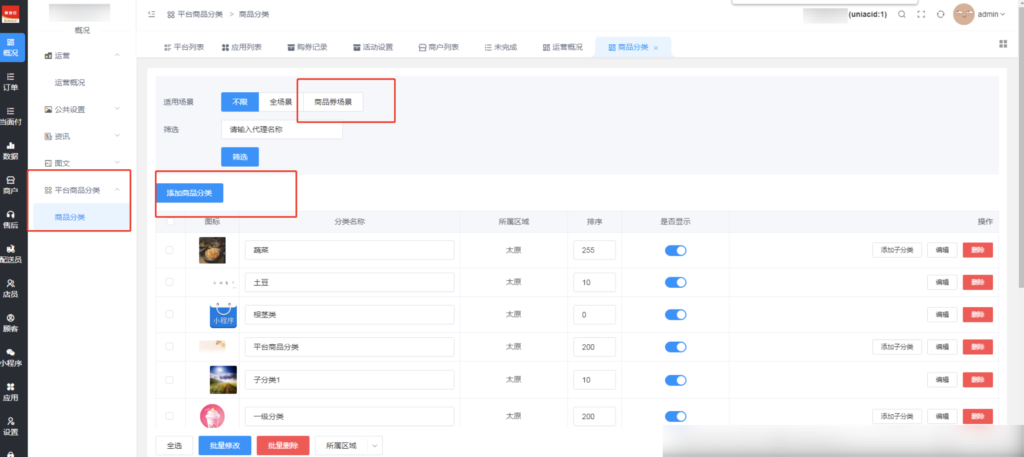Open the 售后 after-sales headset icon
The width and height of the screenshot is (1024, 457).
[x=10, y=219]
